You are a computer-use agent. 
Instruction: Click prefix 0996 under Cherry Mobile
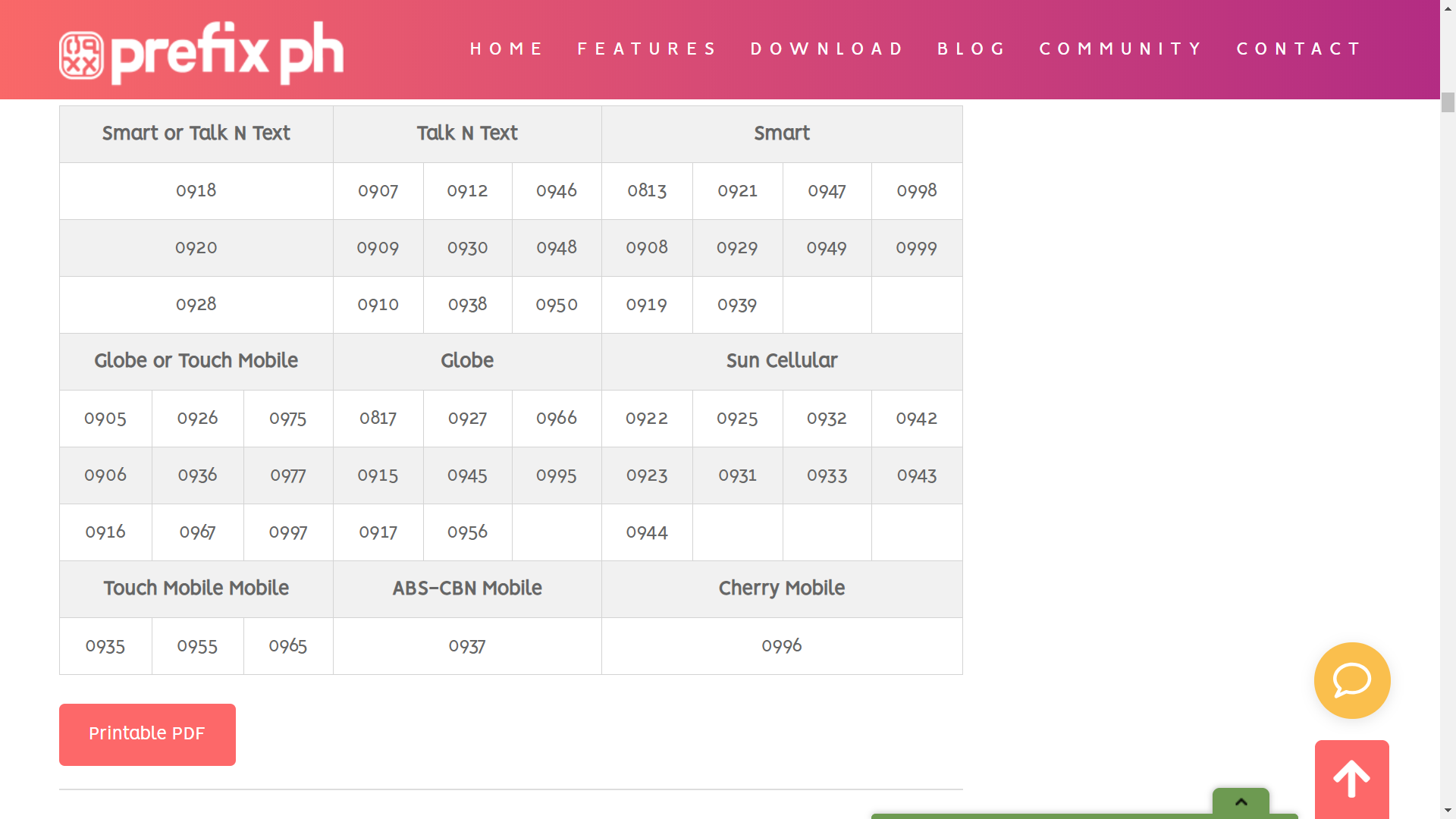pos(782,646)
